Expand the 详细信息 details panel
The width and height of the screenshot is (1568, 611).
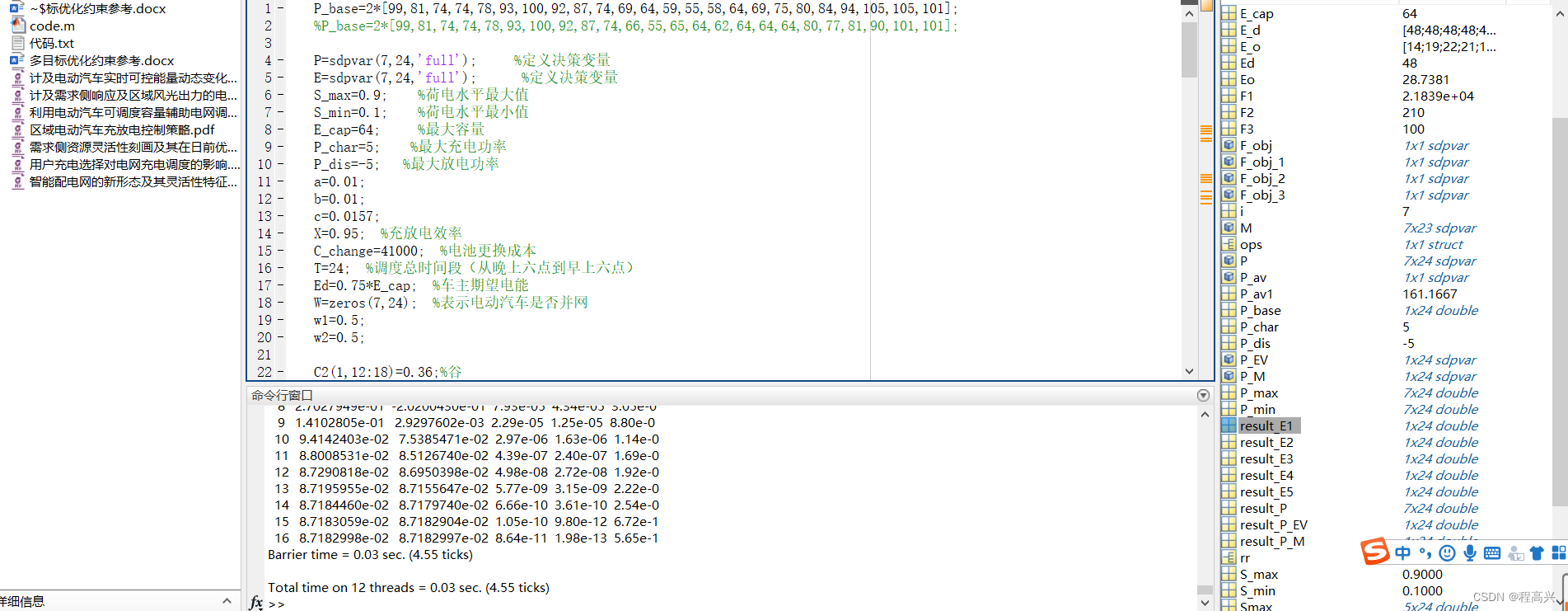(x=227, y=601)
